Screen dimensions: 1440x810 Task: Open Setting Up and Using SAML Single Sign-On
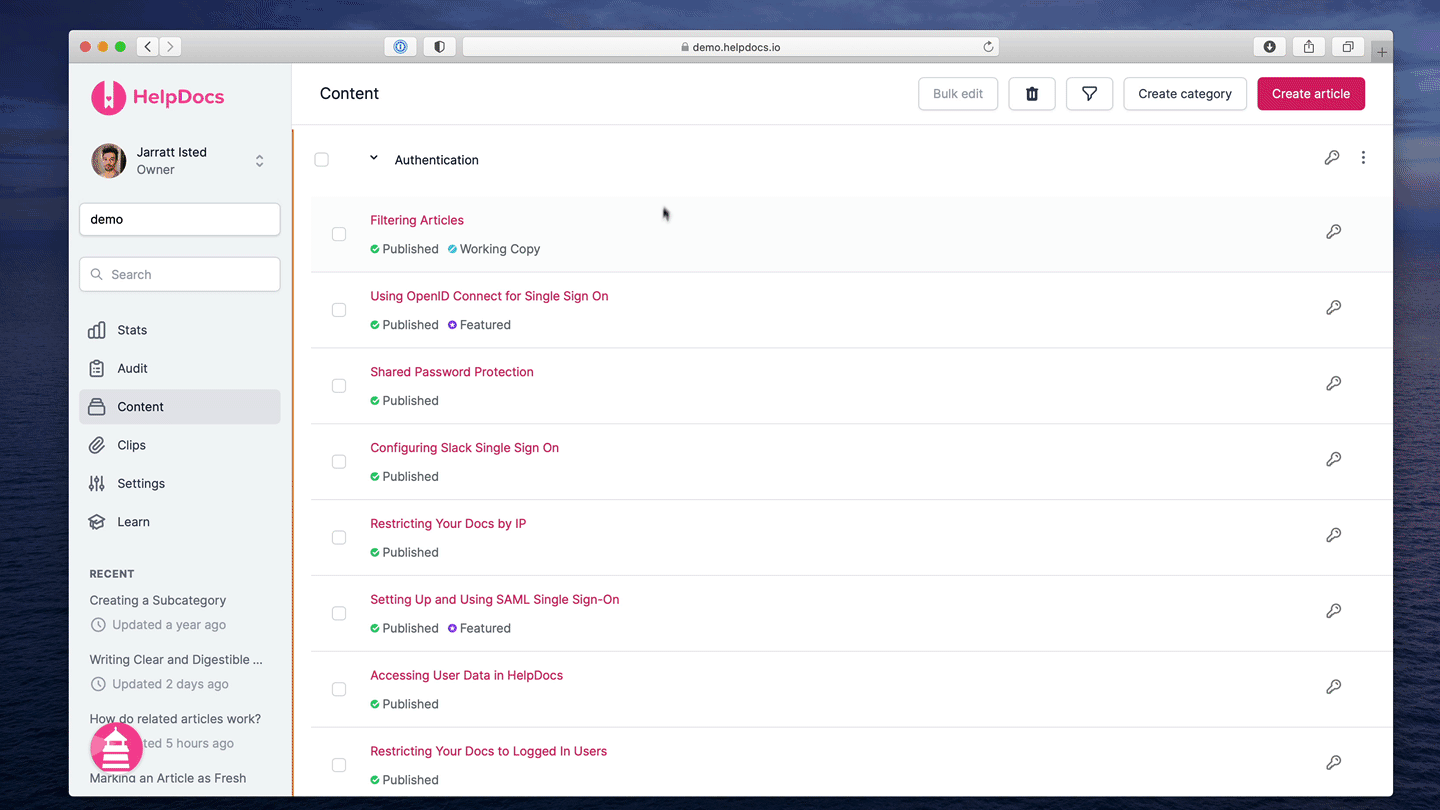pyautogui.click(x=495, y=600)
